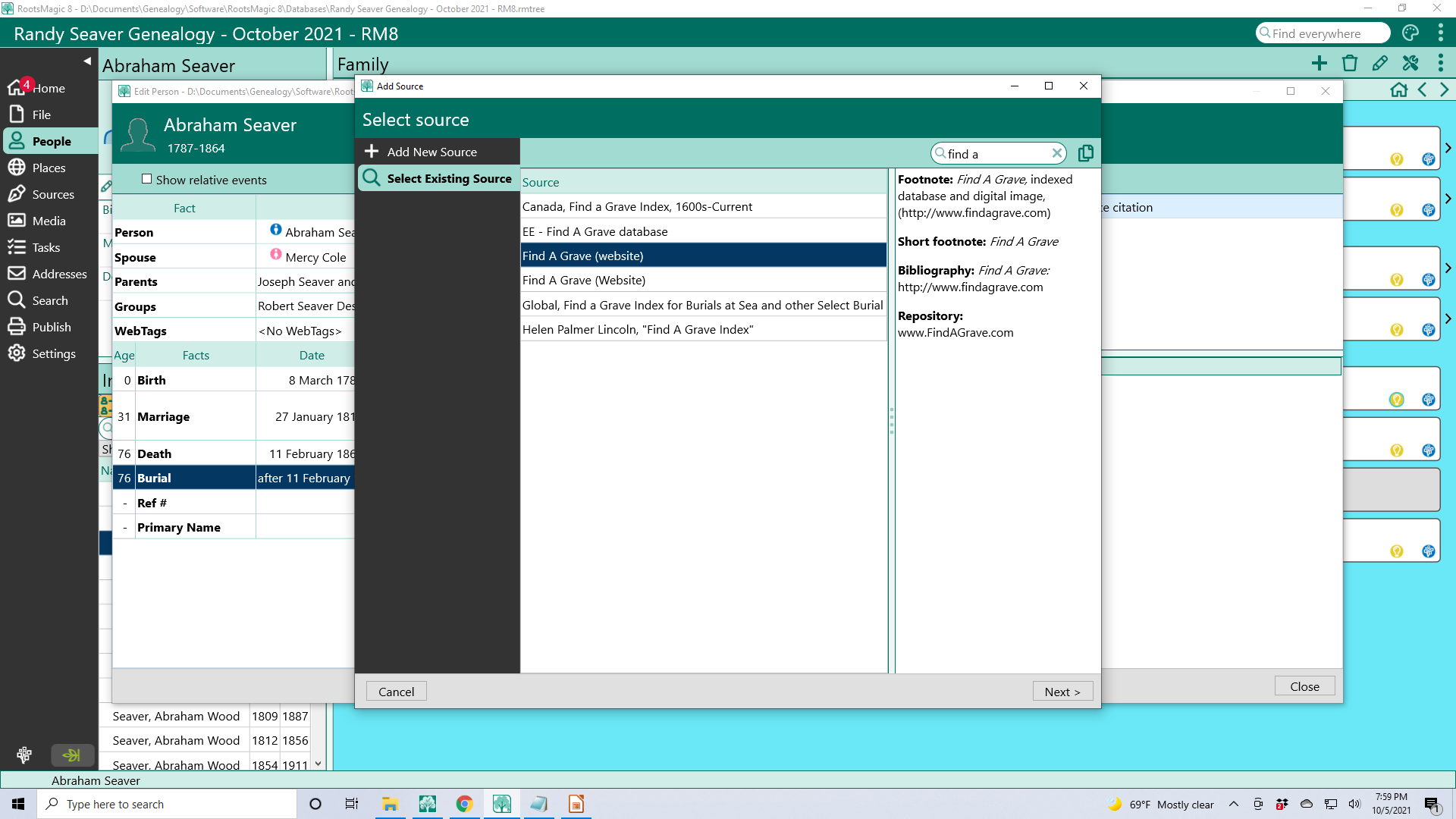Collapse the sidebar with arrow
This screenshot has width=1456, height=819.
(x=87, y=61)
